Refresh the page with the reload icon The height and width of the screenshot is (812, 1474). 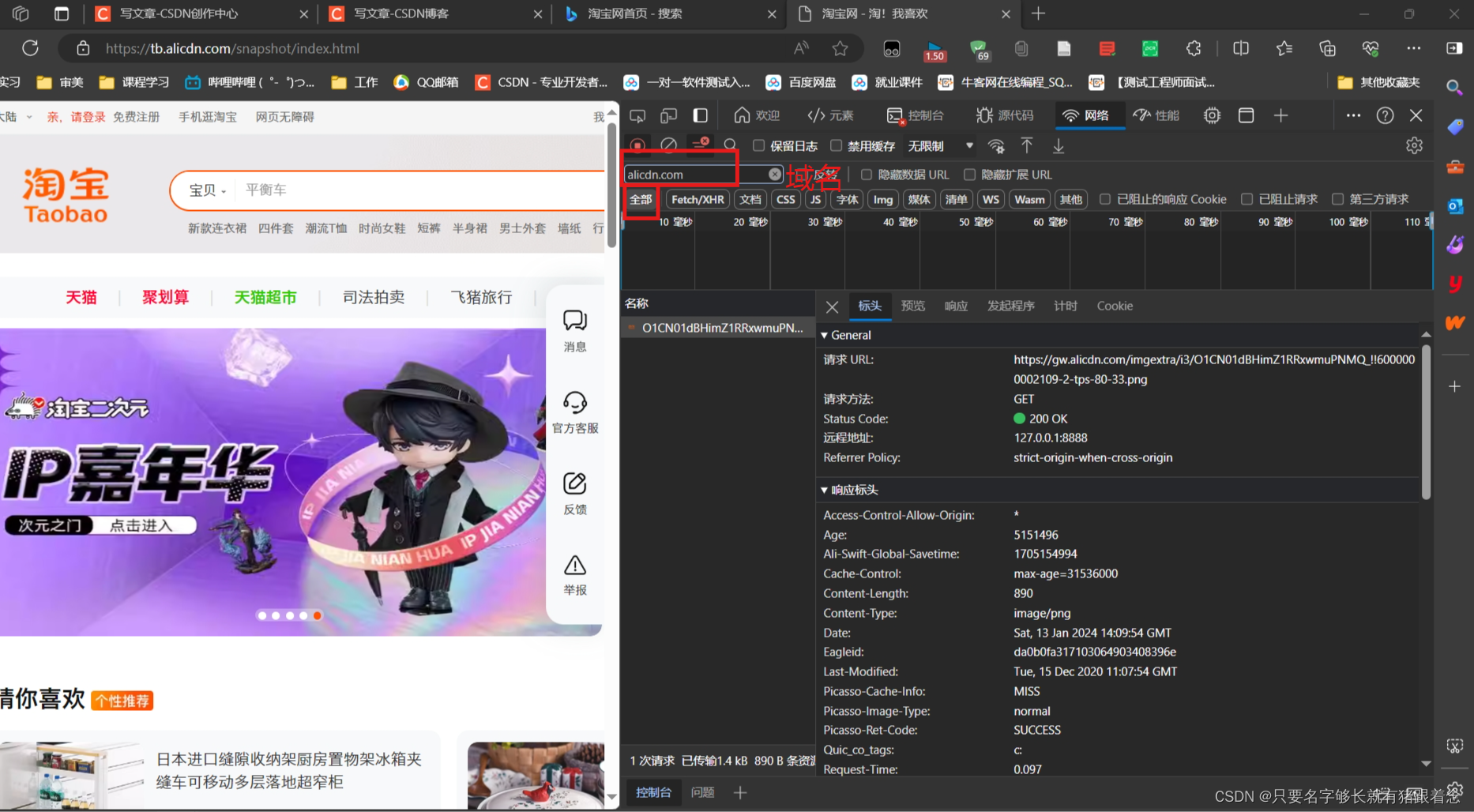click(30, 48)
